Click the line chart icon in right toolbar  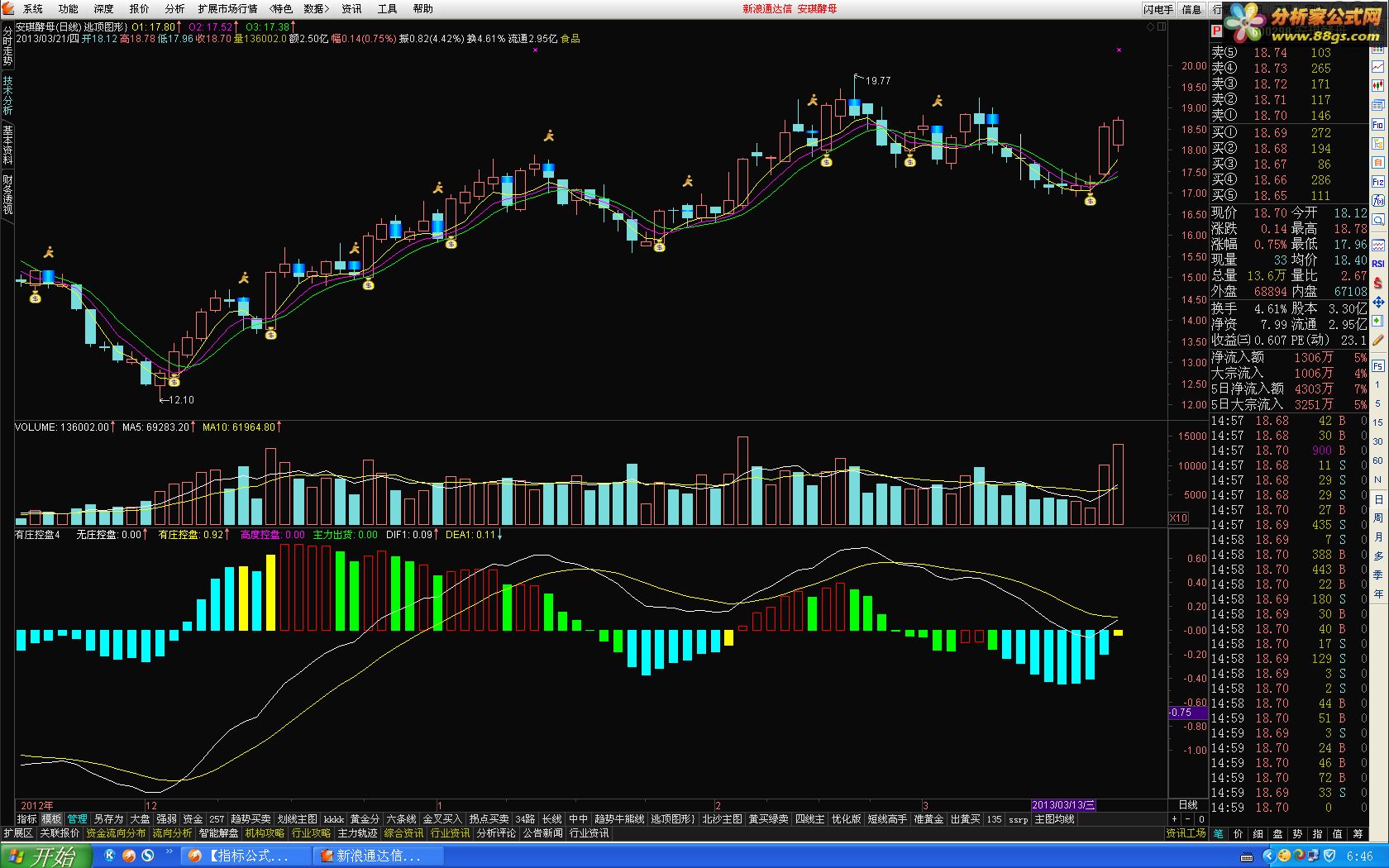(x=1378, y=66)
